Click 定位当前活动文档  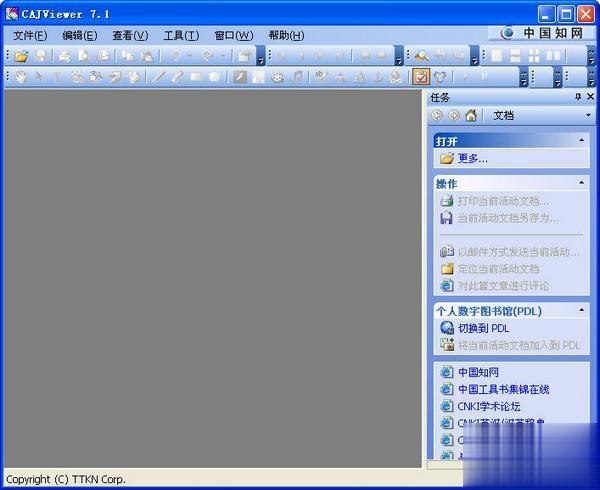coord(499,269)
